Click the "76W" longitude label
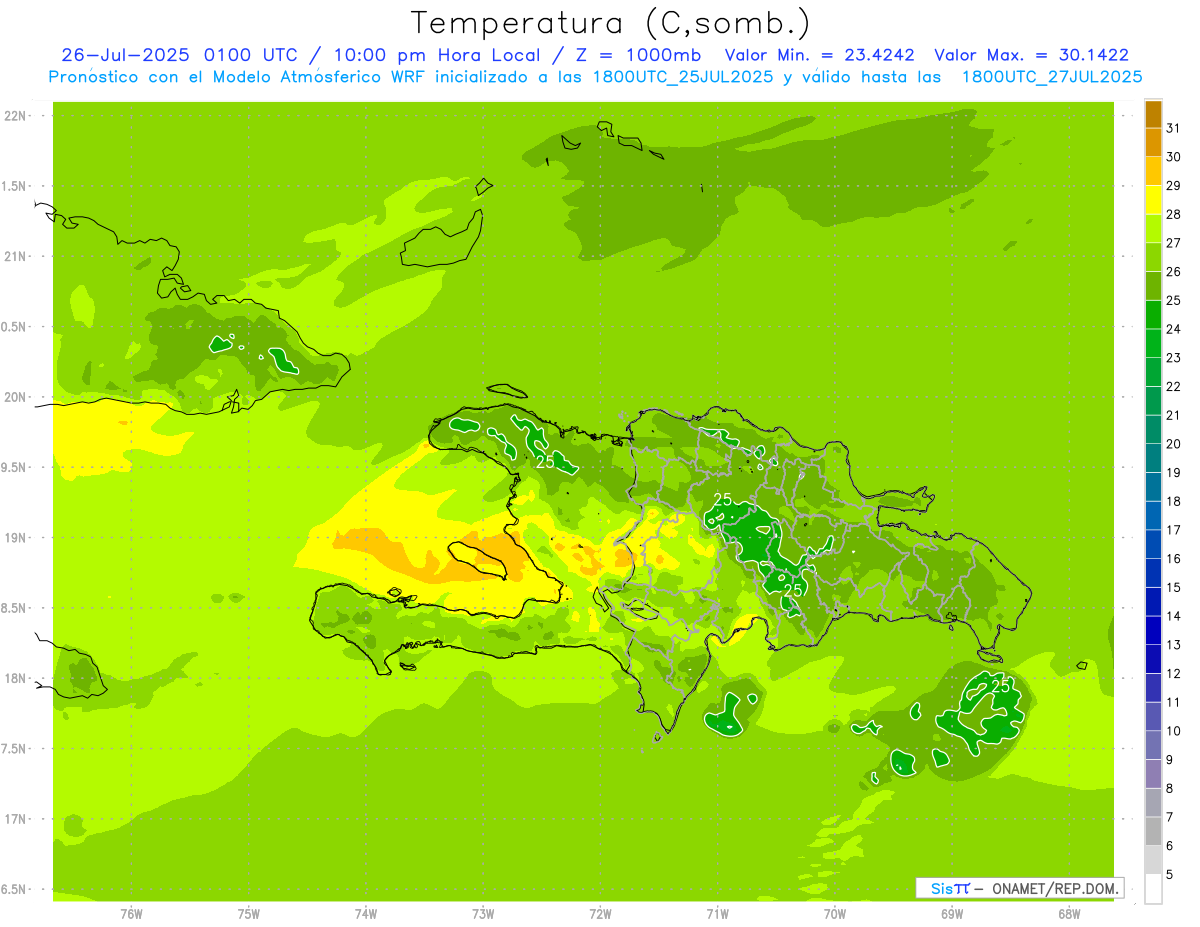The height and width of the screenshot is (927, 1200). tap(131, 913)
